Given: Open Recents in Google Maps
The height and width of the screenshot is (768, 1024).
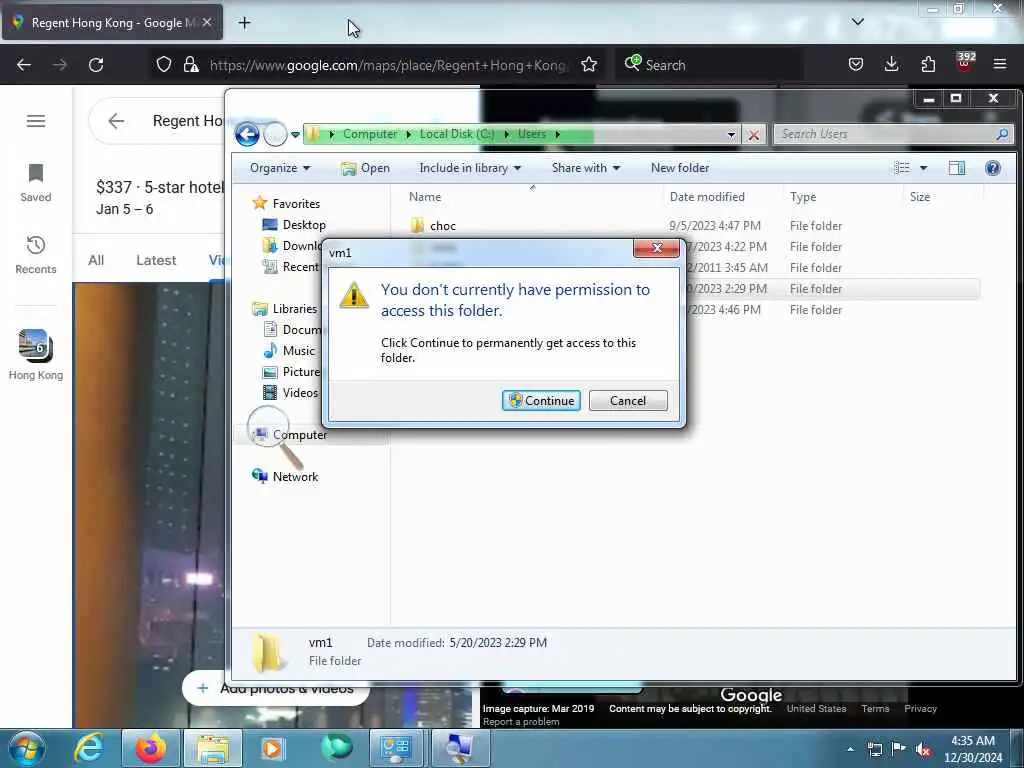Looking at the screenshot, I should (x=36, y=255).
